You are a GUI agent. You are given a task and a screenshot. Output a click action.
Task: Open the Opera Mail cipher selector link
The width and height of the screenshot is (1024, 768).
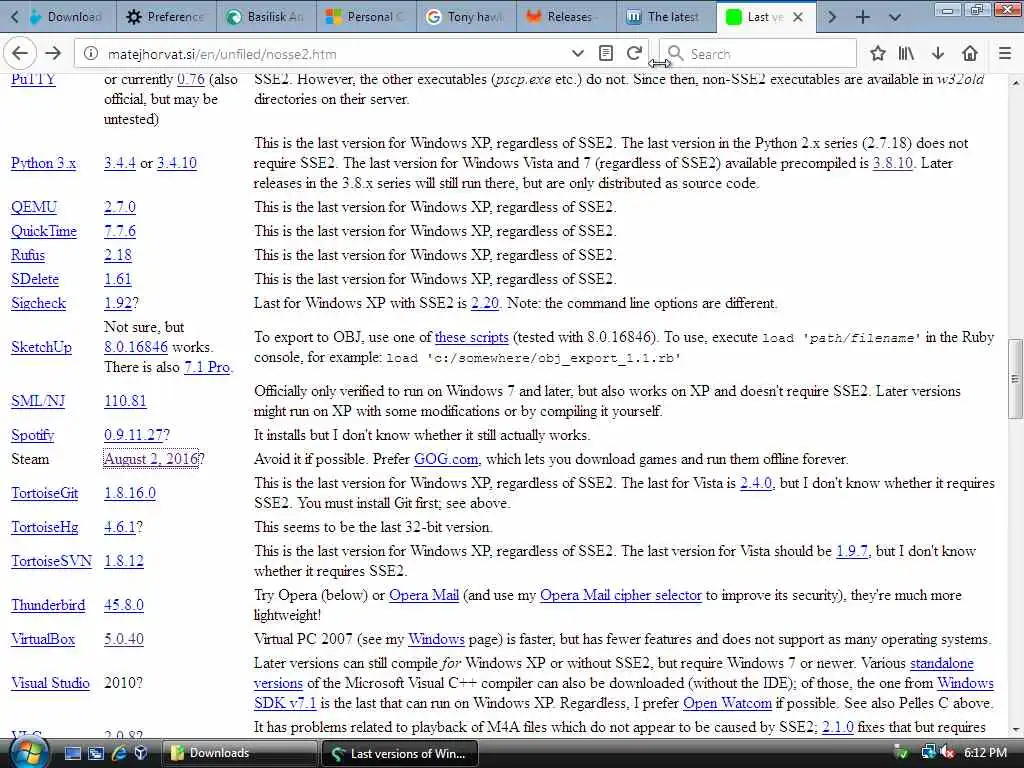tap(620, 596)
